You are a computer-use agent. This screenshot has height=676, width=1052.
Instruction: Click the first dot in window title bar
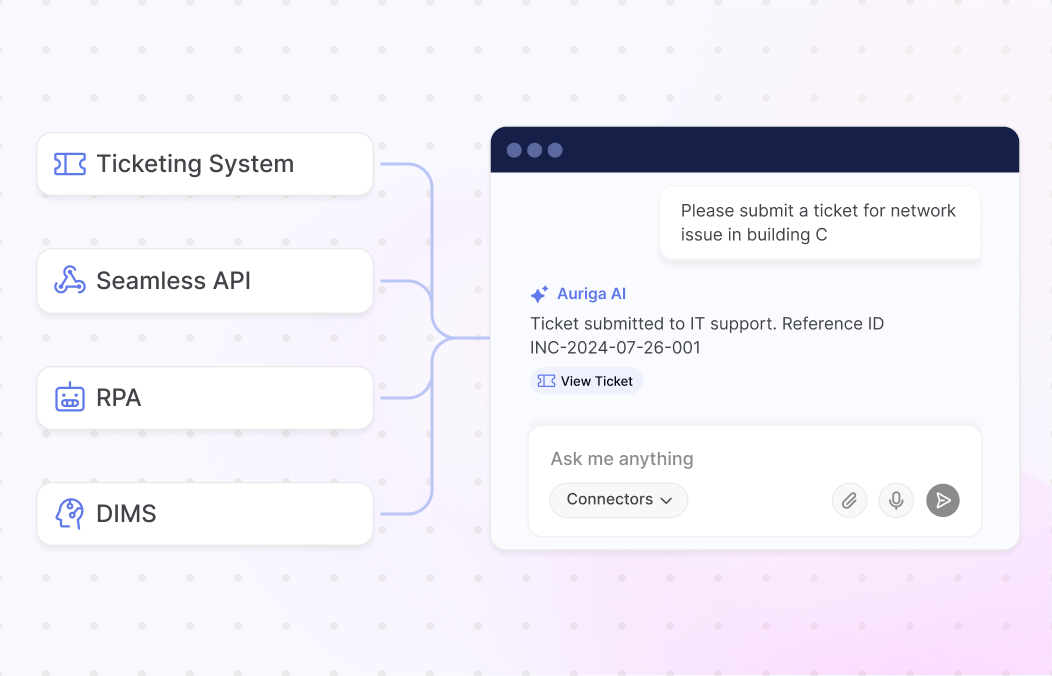[515, 150]
